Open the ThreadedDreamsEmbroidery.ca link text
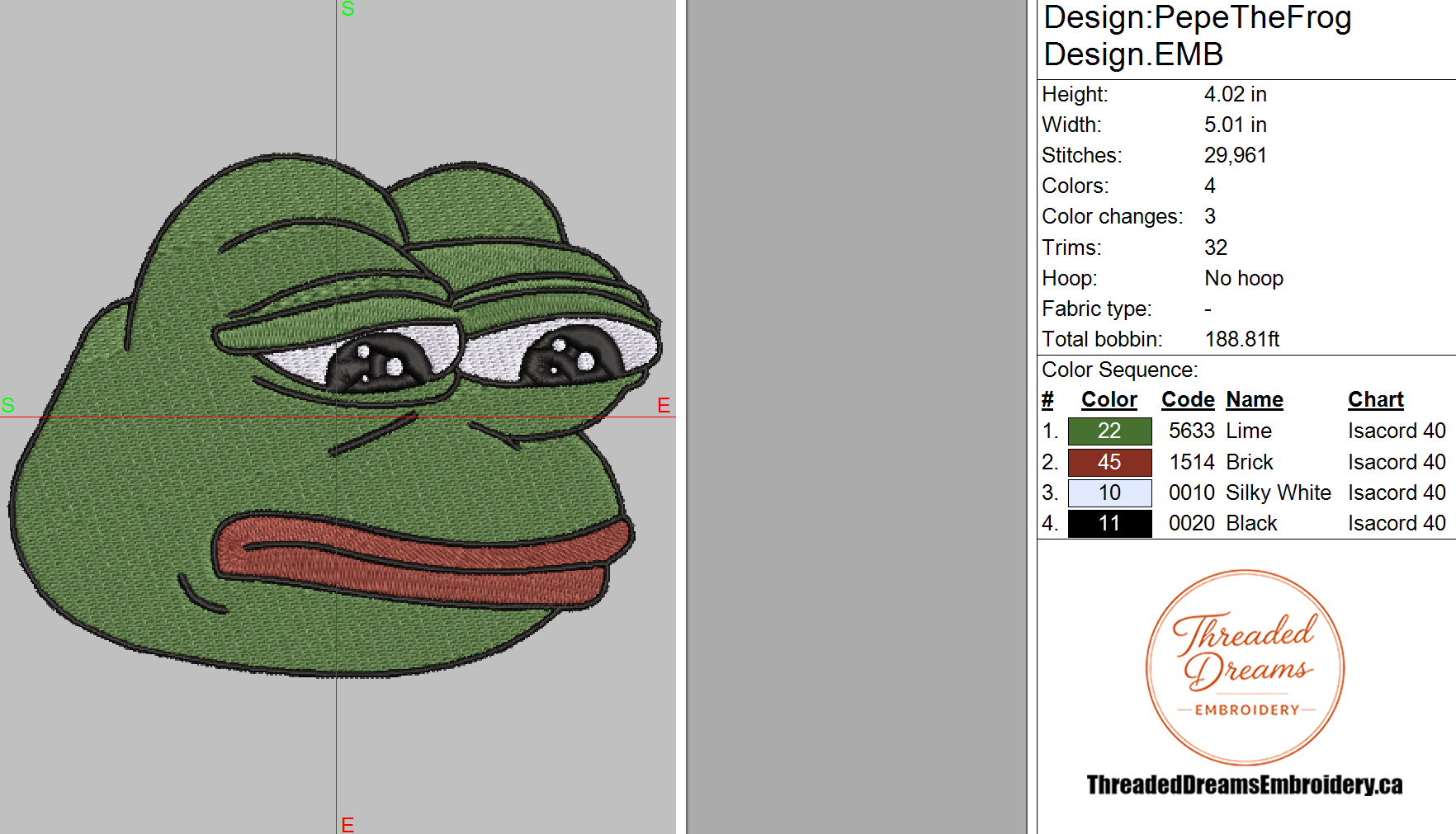The image size is (1456, 834). [x=1245, y=785]
